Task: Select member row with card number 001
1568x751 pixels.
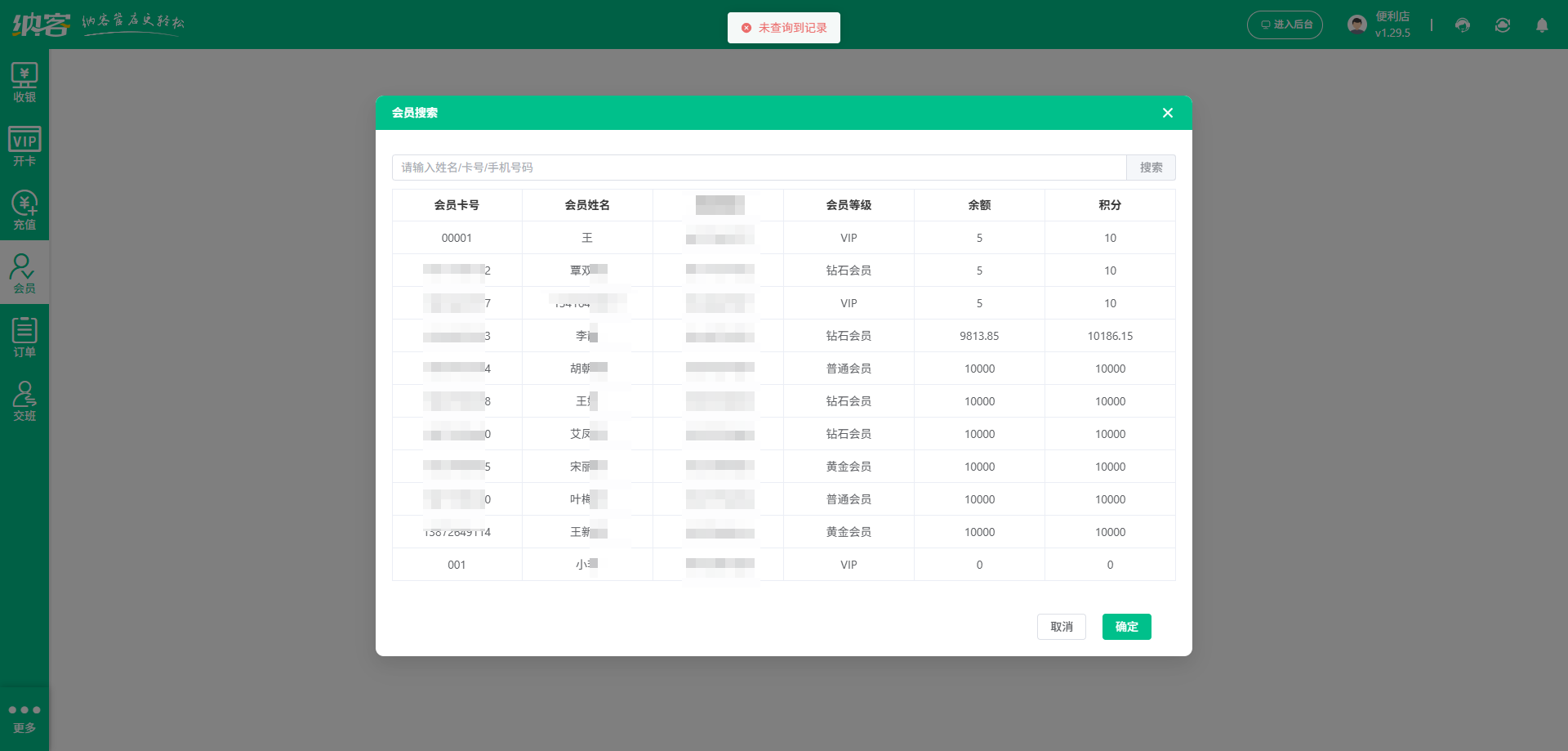Action: click(x=457, y=565)
